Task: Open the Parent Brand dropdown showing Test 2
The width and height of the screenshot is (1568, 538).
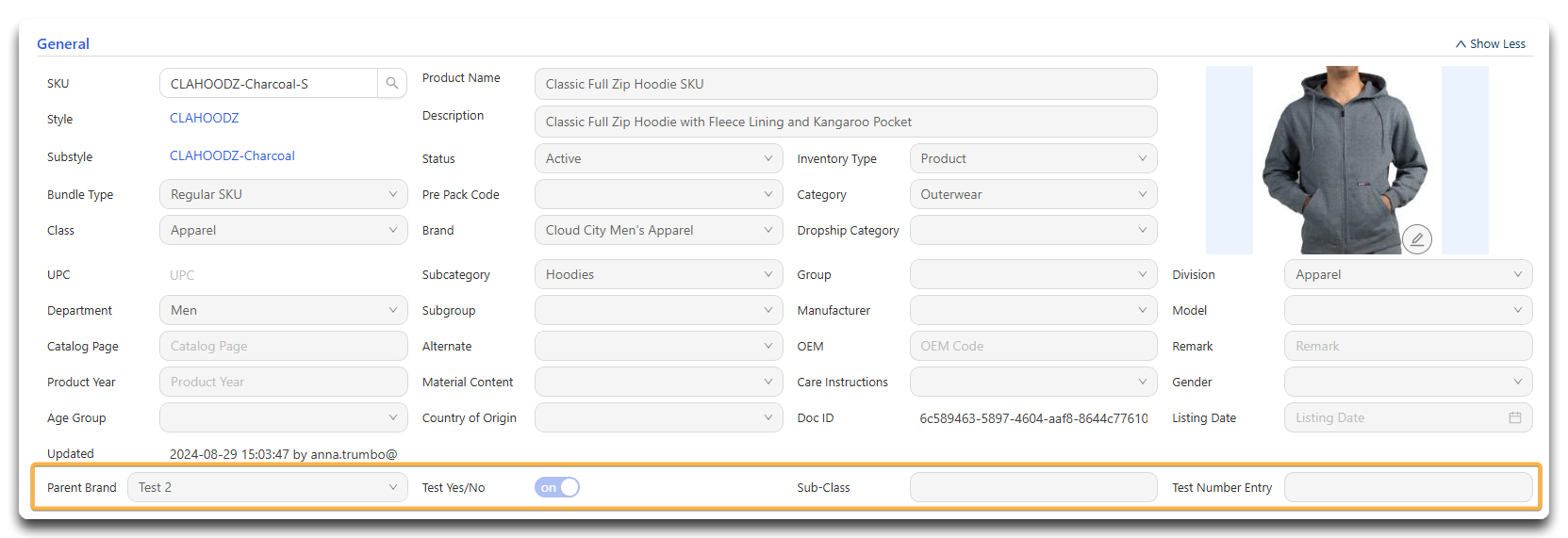Action: pyautogui.click(x=268, y=487)
